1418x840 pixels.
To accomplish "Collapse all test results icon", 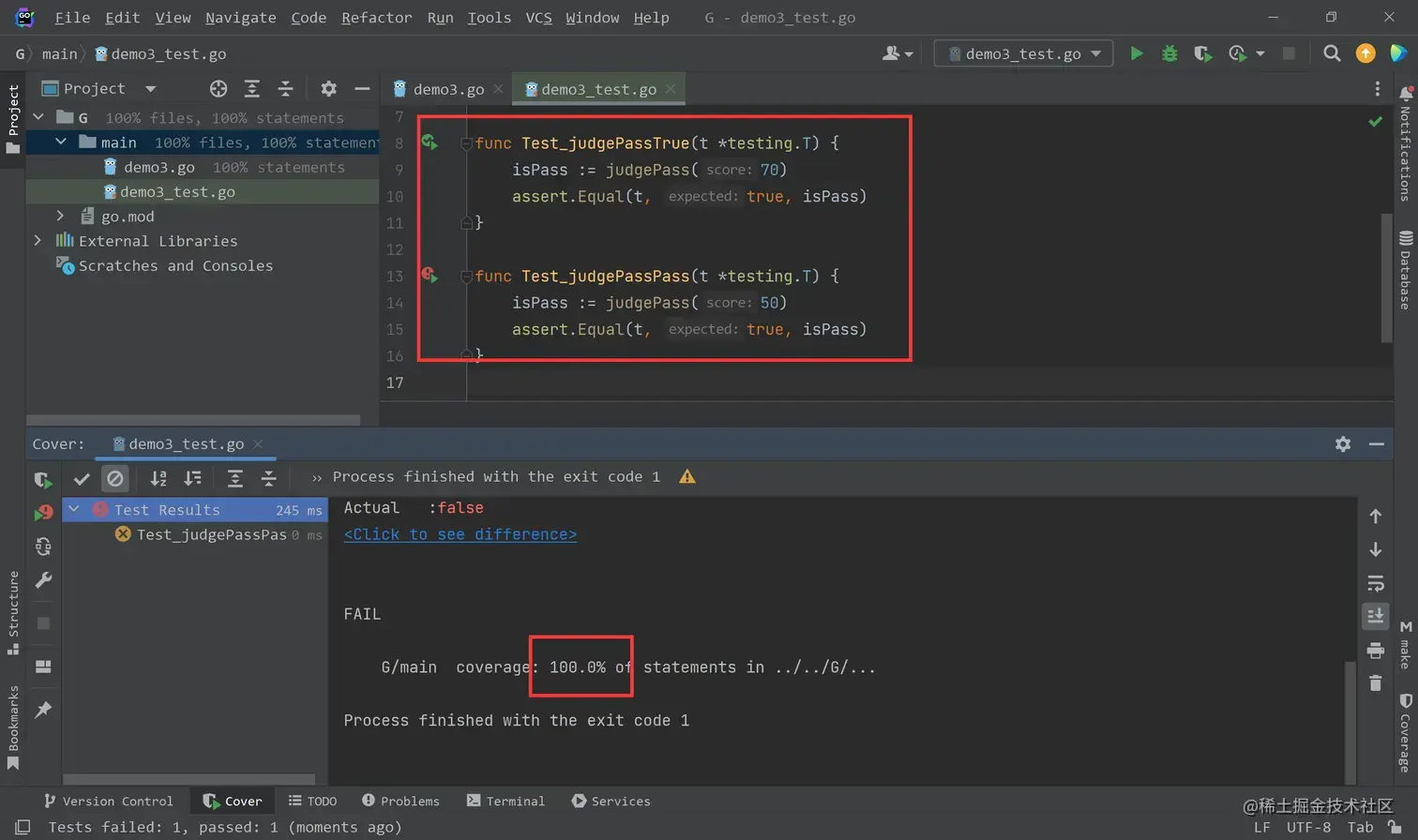I will (269, 479).
